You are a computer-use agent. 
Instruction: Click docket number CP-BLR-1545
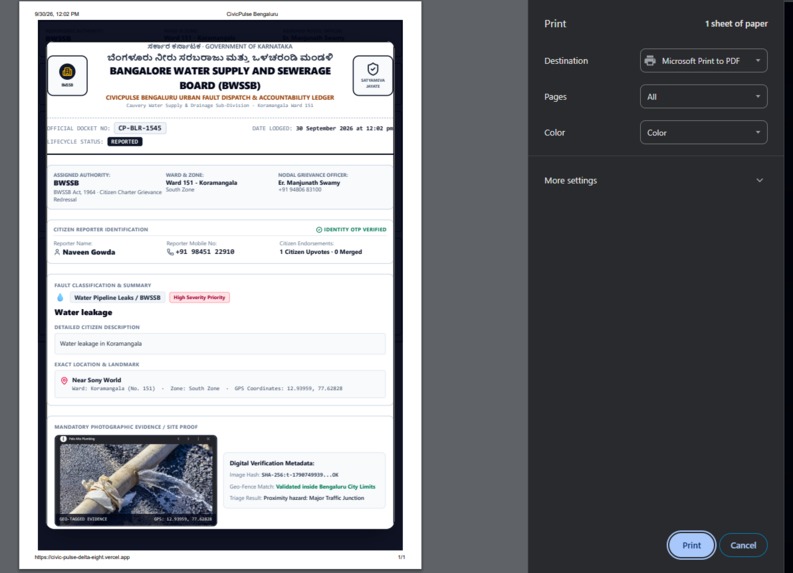[140, 128]
